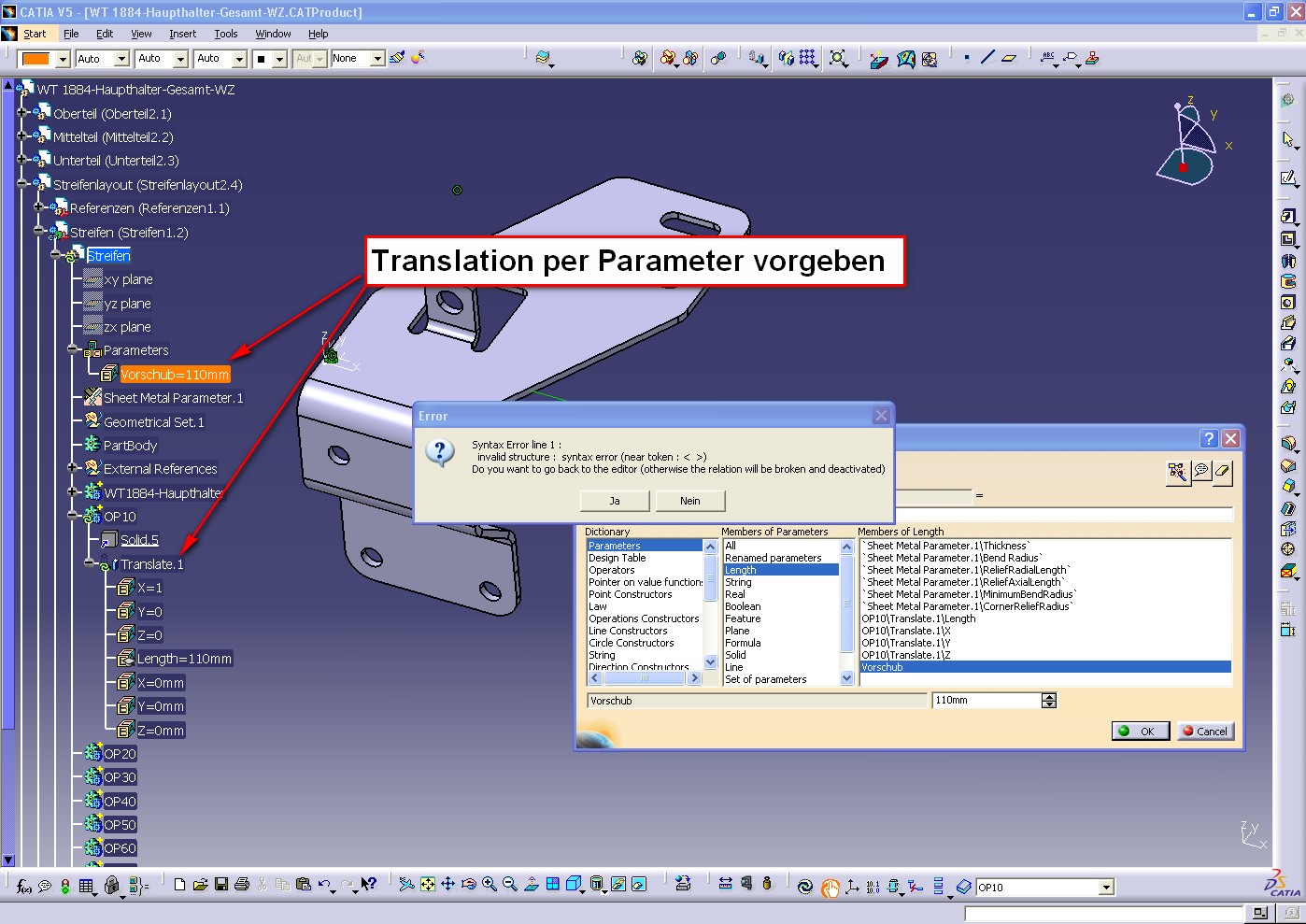Open the Help menu

tap(319, 34)
